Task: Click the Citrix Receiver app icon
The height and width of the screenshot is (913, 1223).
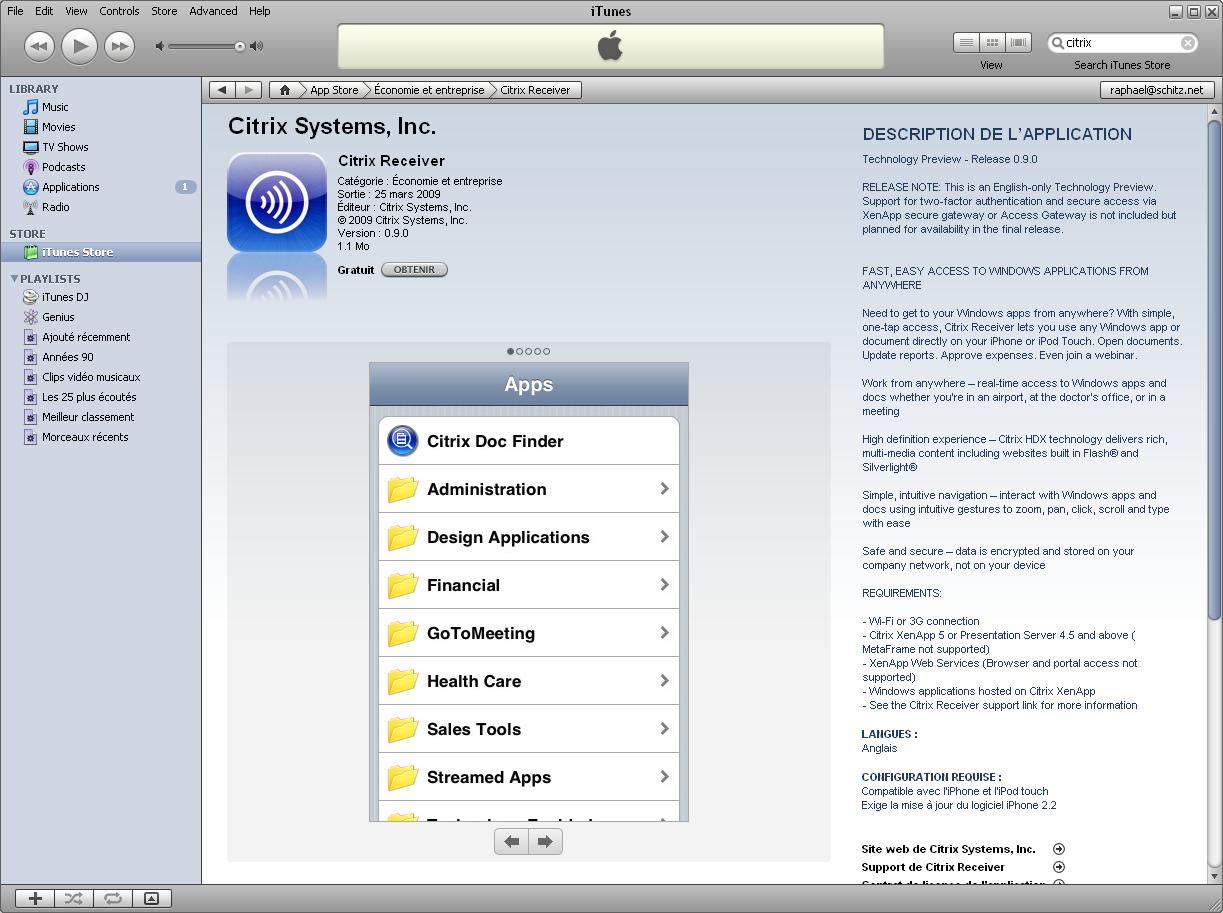Action: pos(277,202)
